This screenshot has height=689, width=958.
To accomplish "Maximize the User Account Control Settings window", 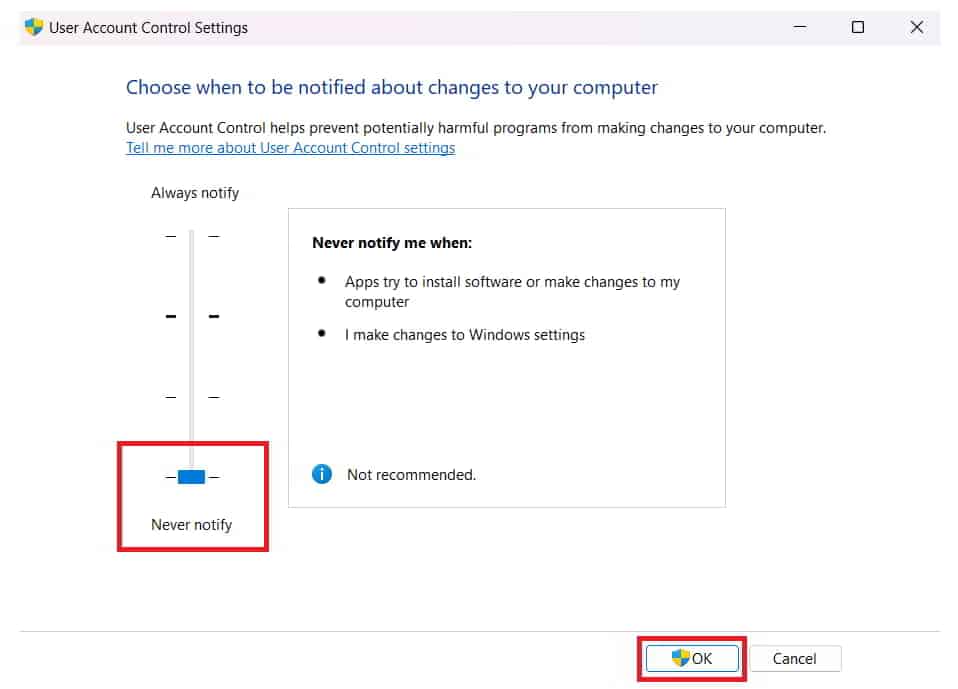I will click(857, 28).
